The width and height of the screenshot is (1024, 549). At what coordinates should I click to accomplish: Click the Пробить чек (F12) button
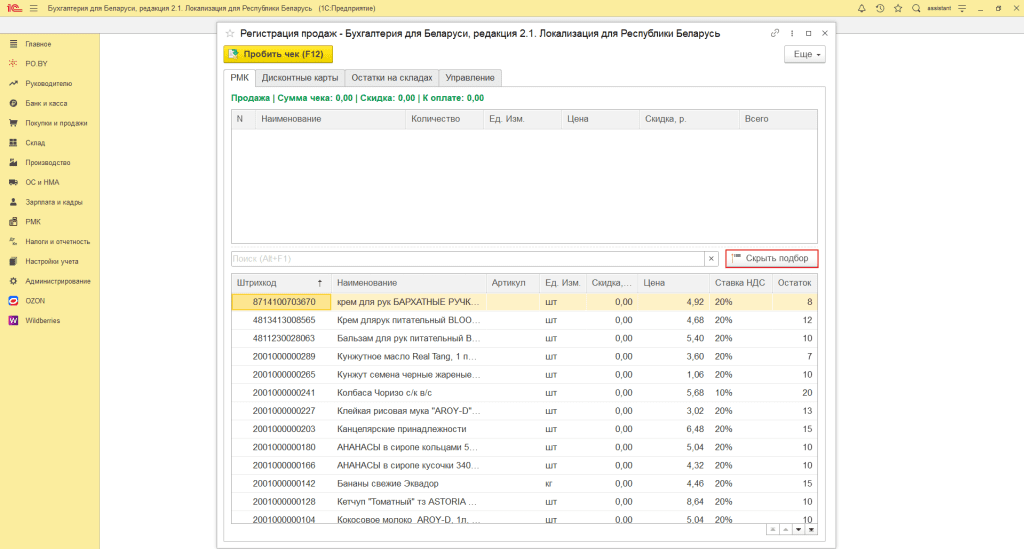pos(278,54)
